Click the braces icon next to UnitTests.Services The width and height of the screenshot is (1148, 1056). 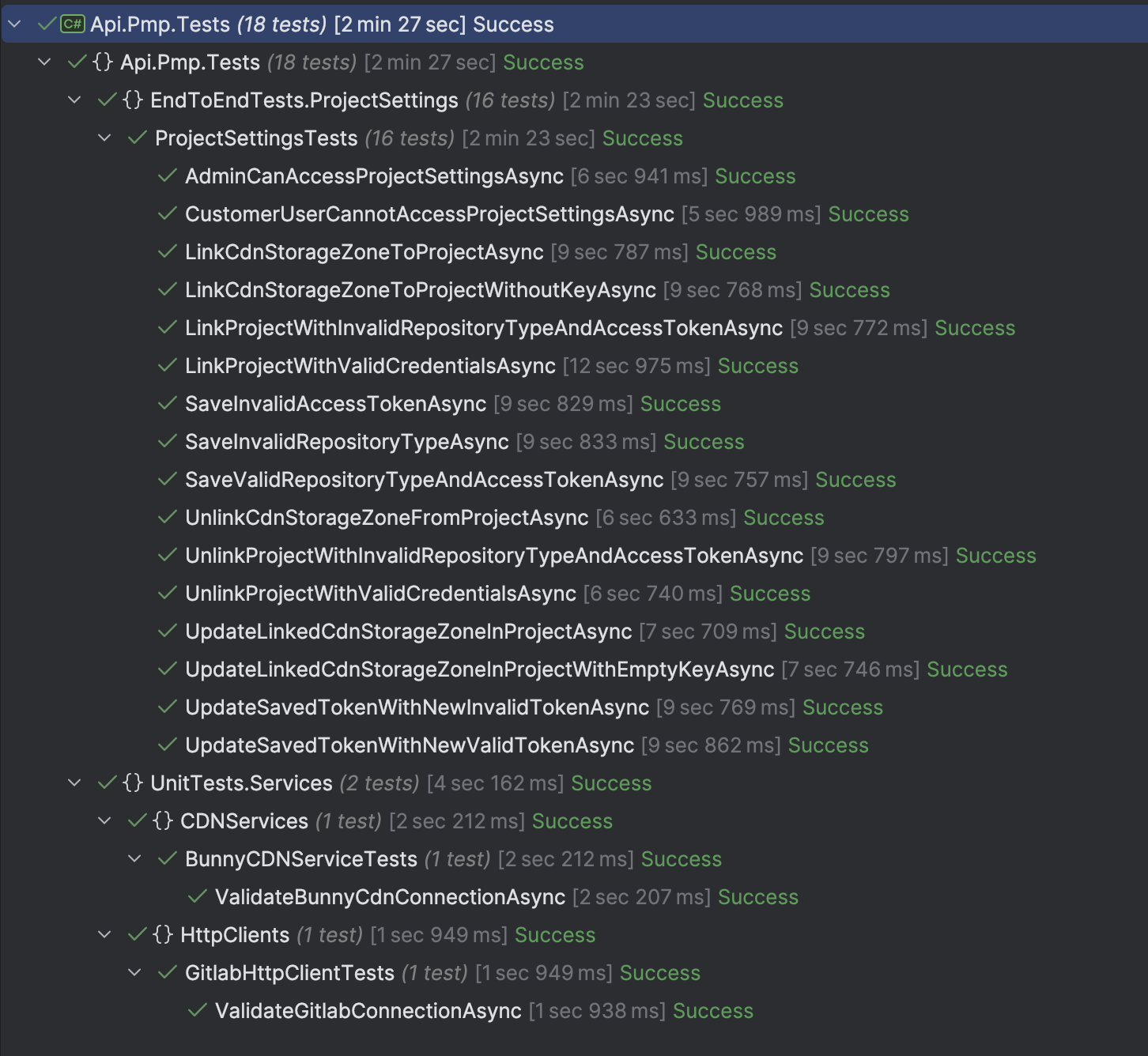pyautogui.click(x=133, y=783)
